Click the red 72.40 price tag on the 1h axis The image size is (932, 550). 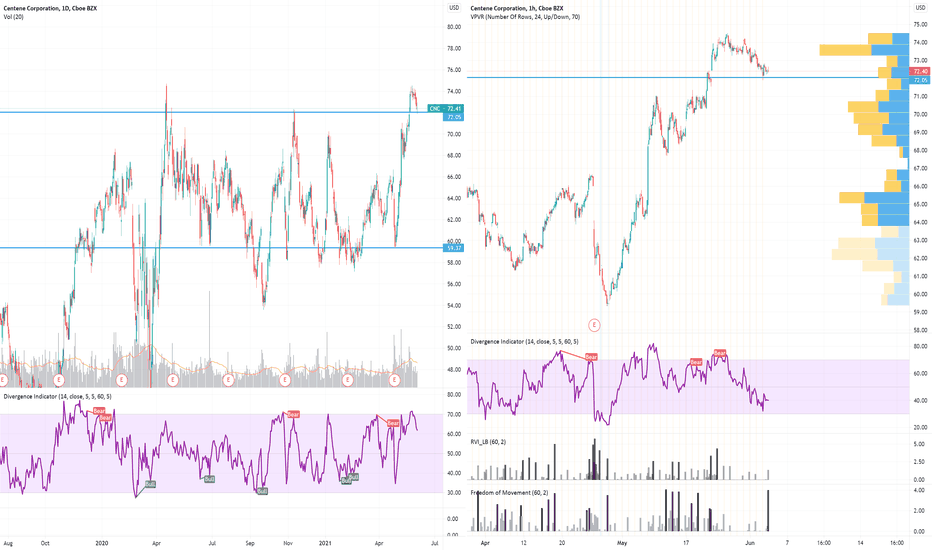[x=920, y=71]
